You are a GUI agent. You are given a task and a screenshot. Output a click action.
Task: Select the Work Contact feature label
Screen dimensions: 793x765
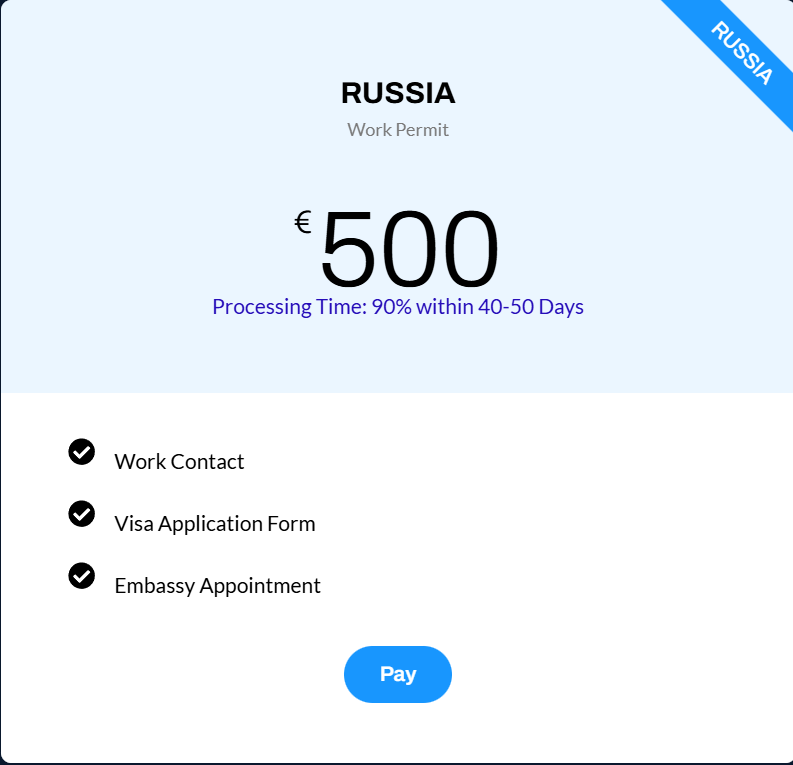179,462
